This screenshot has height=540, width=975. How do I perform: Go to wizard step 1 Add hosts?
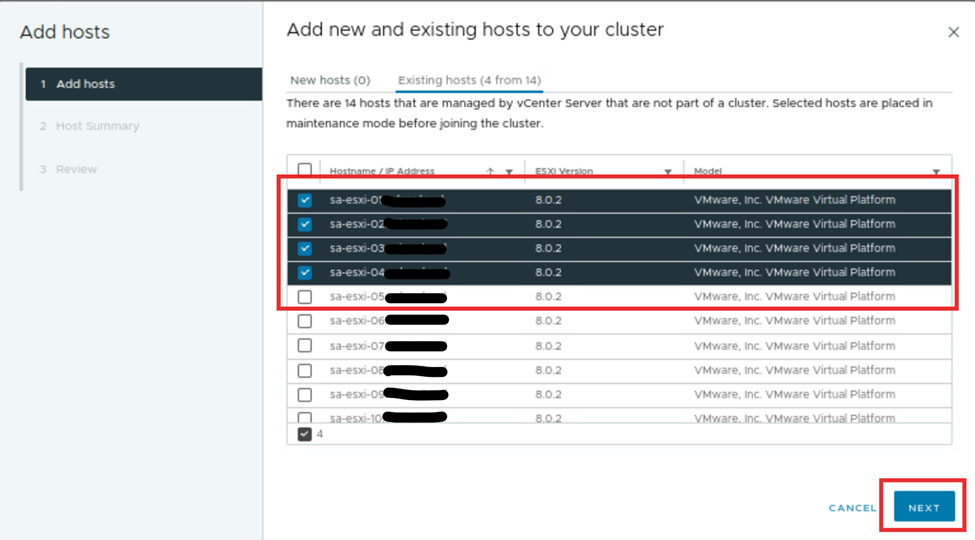pyautogui.click(x=85, y=84)
